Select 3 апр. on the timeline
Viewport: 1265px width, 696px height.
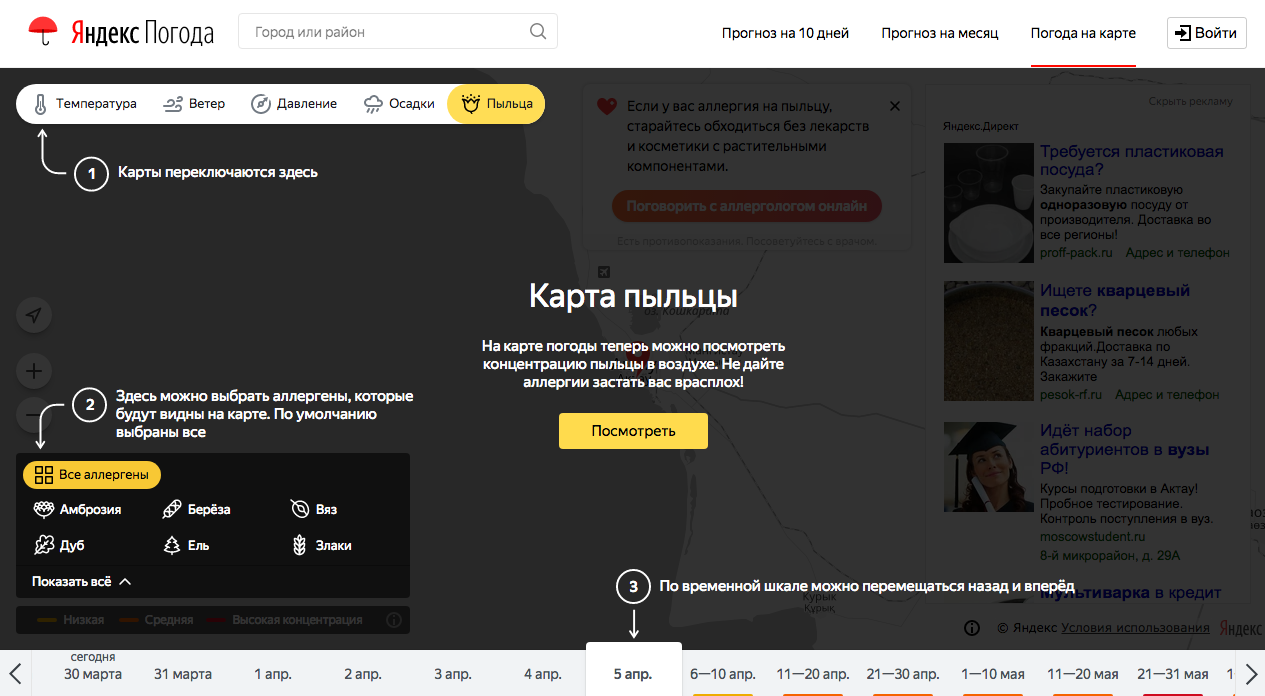tap(453, 673)
